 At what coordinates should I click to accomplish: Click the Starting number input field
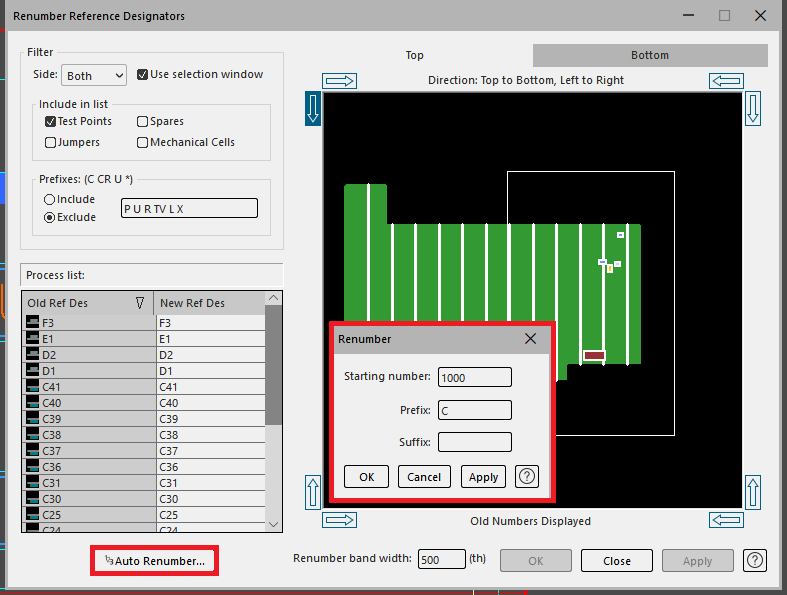(474, 377)
